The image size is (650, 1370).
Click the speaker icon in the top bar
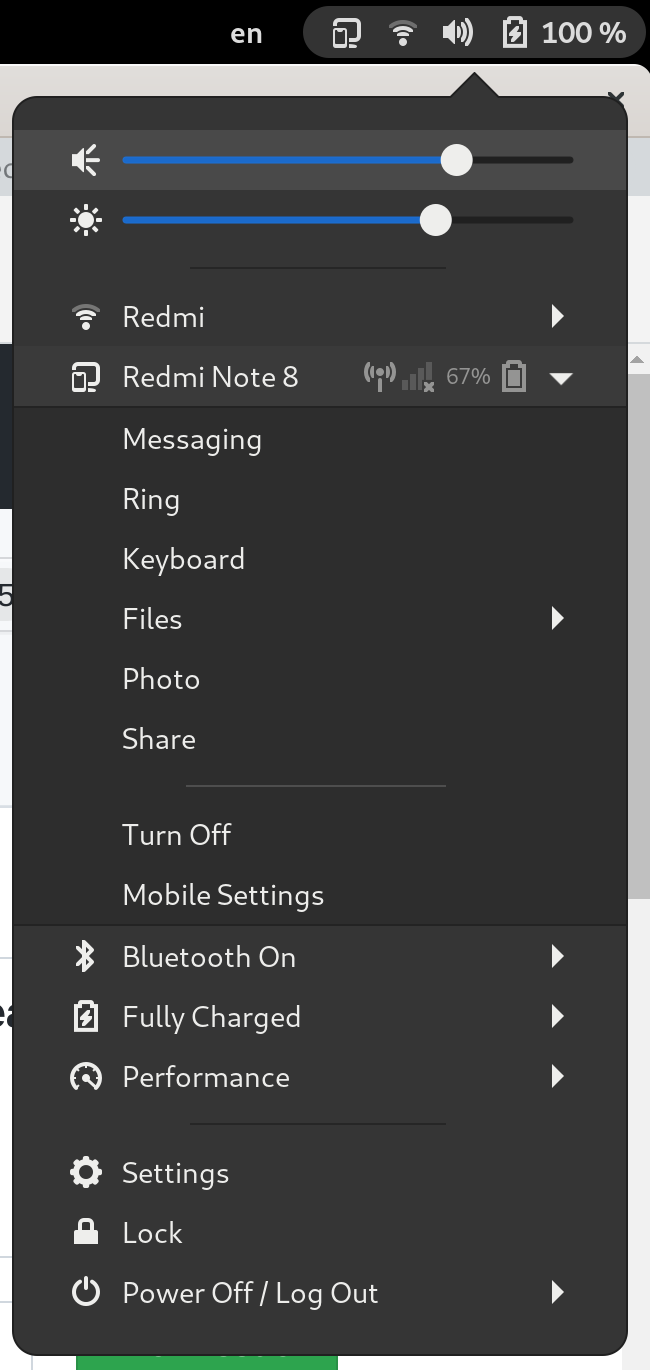coord(457,32)
